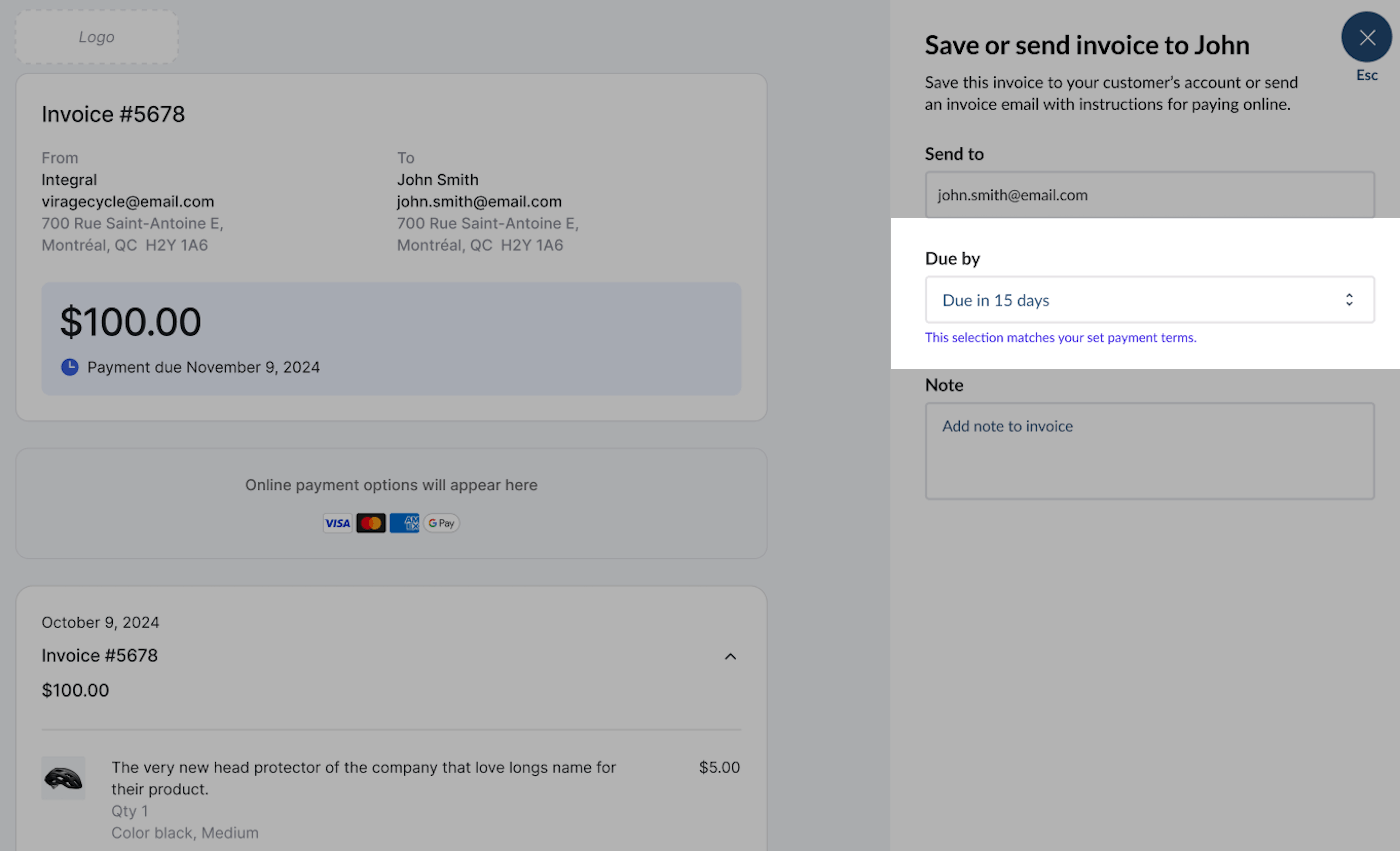Click the Logo placeholder box
Screen dimensions: 1400x851
[96, 36]
